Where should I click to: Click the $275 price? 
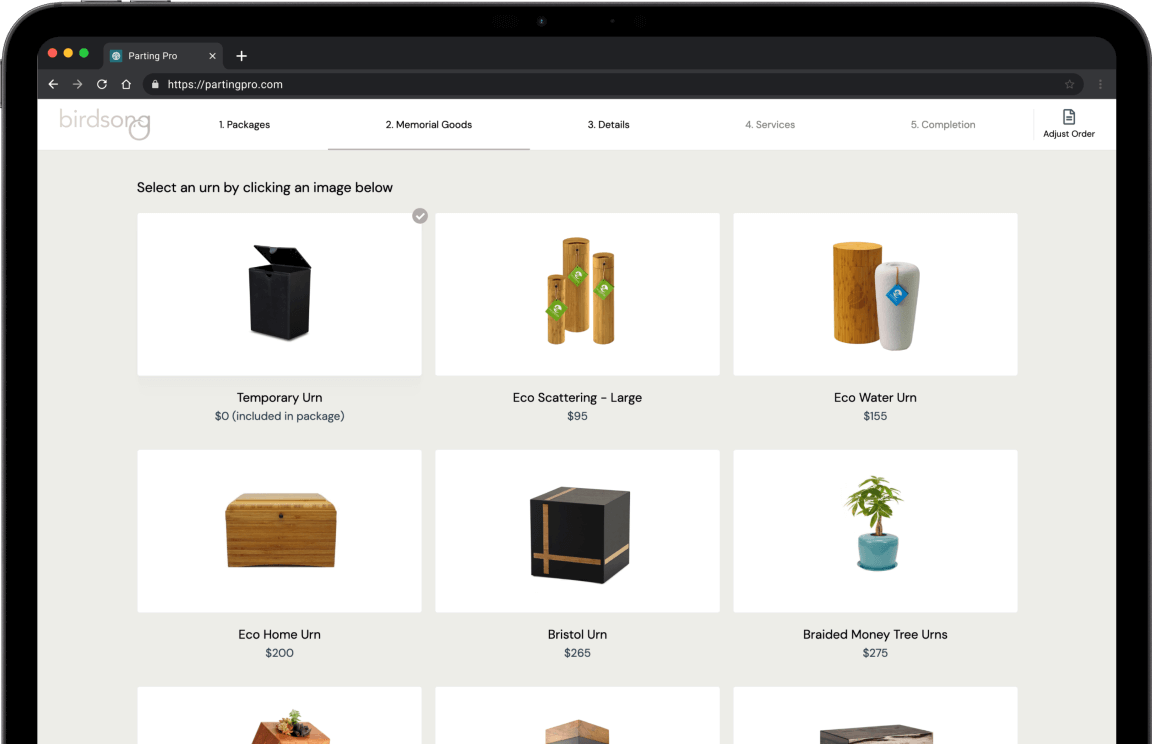coord(875,653)
